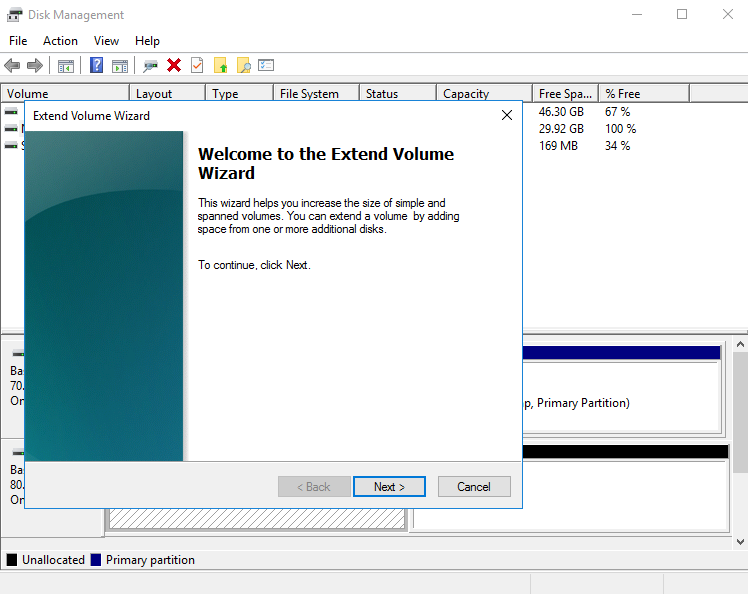This screenshot has height=594, width=748.
Task: Click the properties checkmark toolbar icon
Action: click(197, 65)
